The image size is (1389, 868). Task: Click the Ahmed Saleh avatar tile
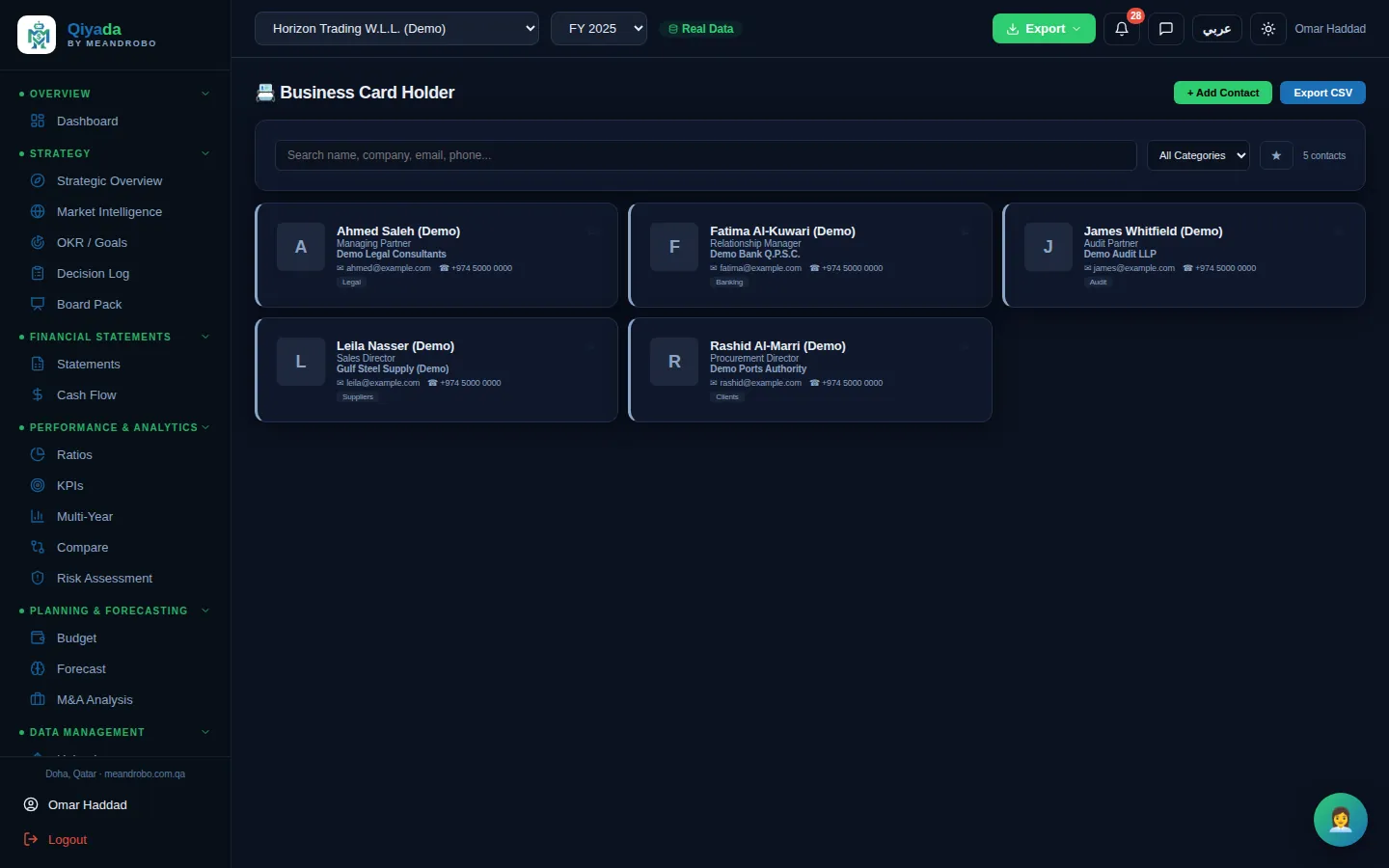[301, 247]
